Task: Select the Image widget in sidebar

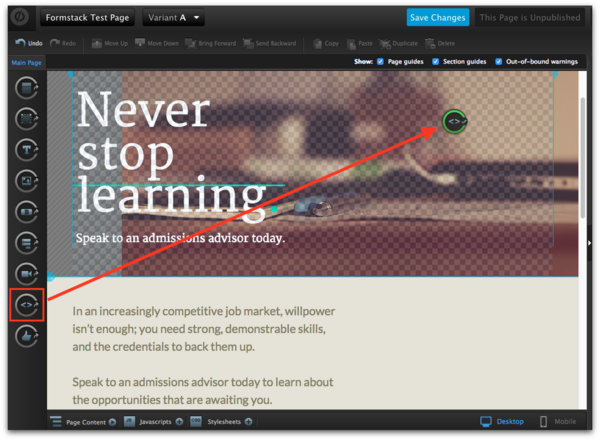Action: point(27,180)
